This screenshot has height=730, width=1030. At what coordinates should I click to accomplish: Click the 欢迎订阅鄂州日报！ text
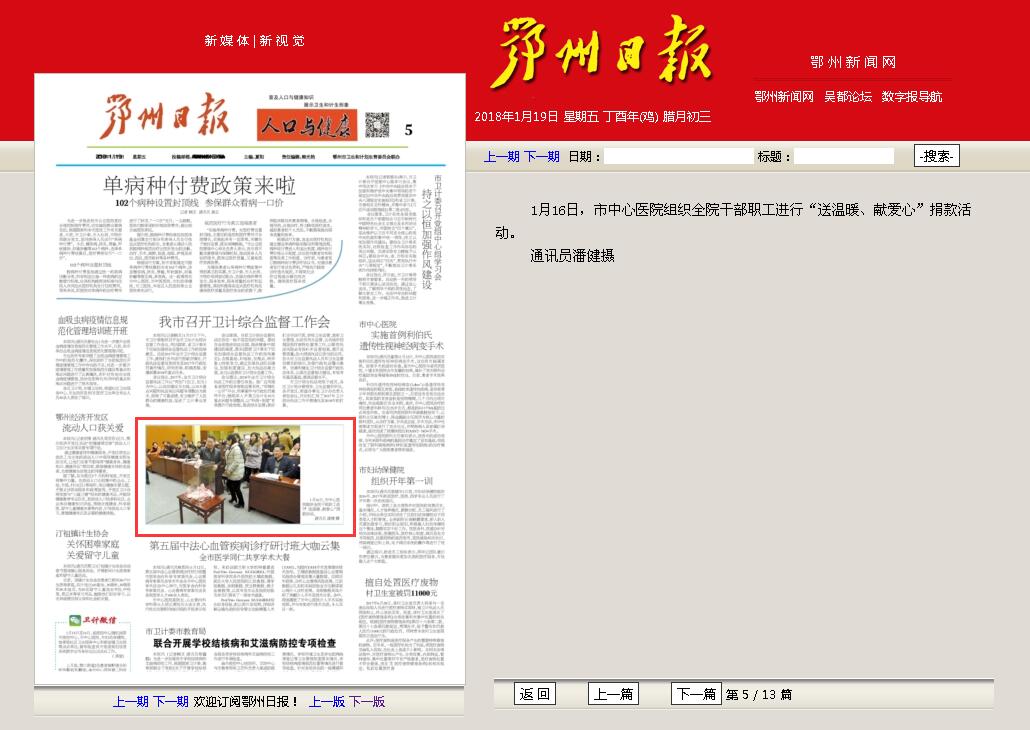click(x=246, y=702)
